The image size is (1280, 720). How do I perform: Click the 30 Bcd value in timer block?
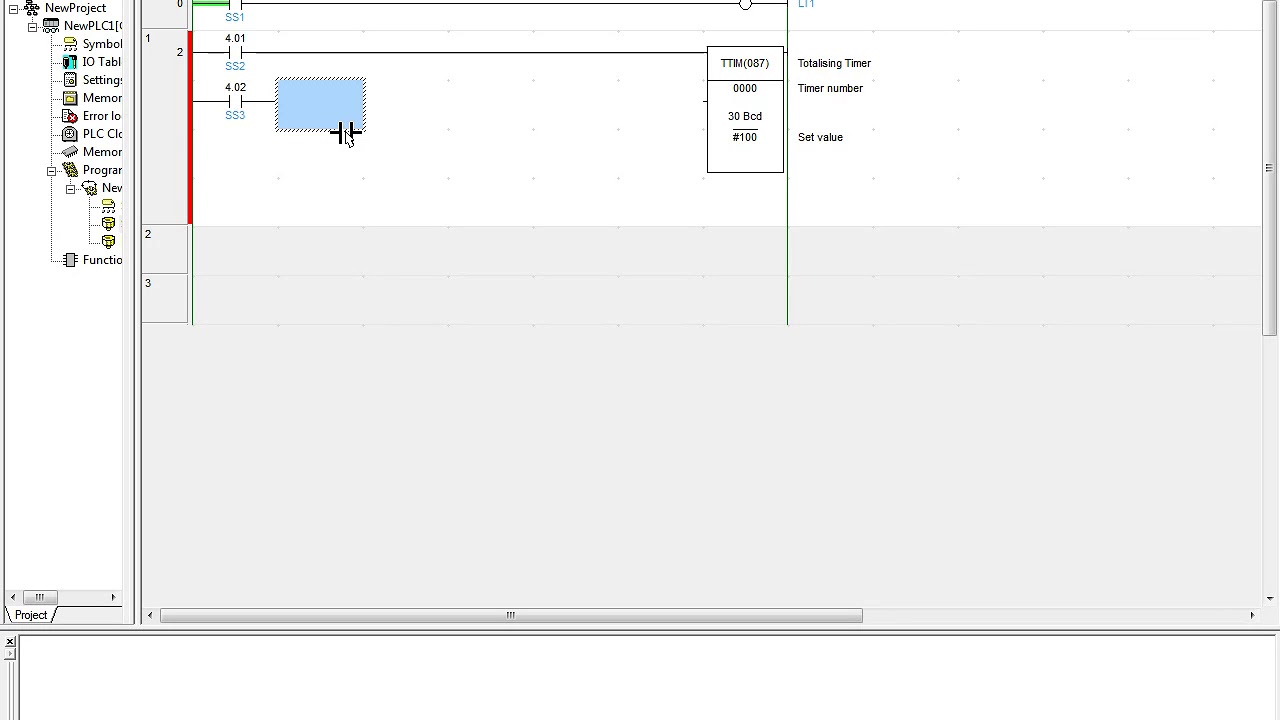tap(745, 116)
